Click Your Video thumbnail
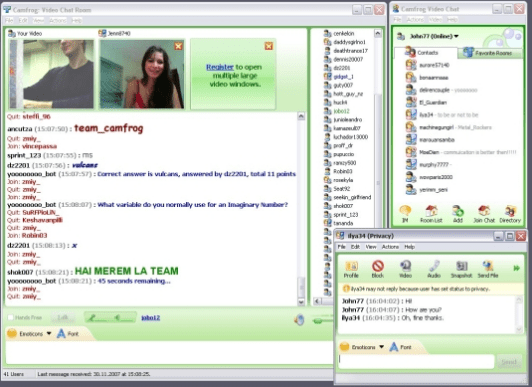Image resolution: width=532 pixels, height=387 pixels. pos(52,74)
